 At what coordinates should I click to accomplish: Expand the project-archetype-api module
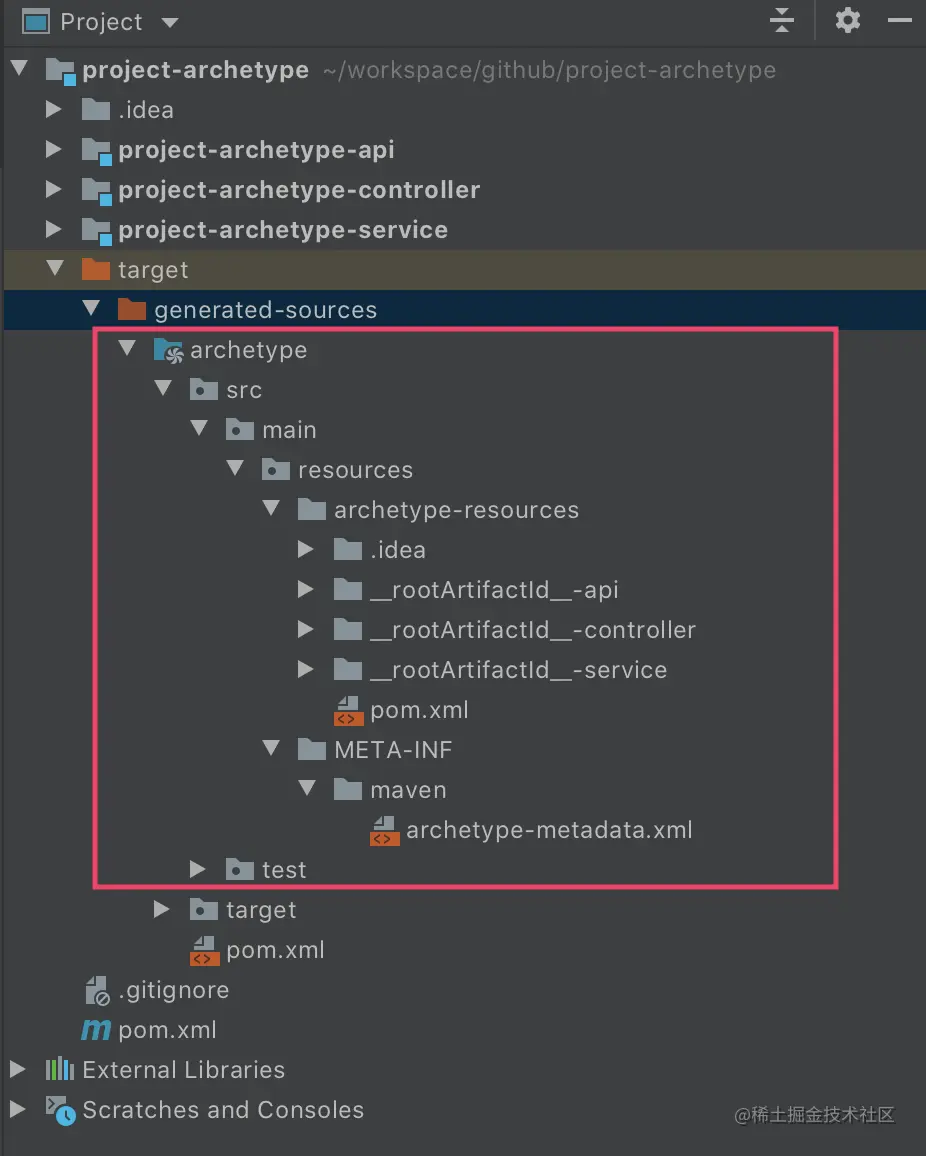point(54,150)
